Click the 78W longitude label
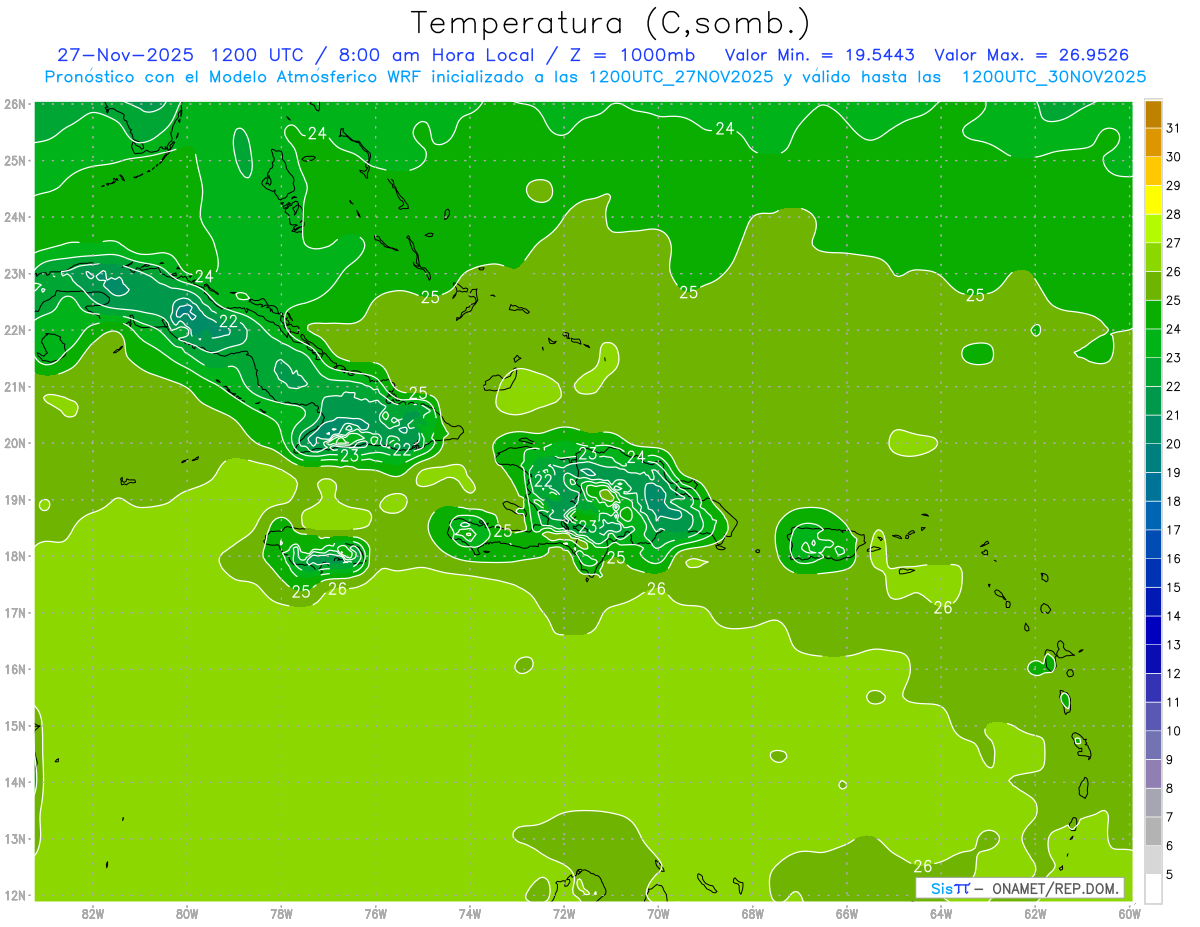The height and width of the screenshot is (927, 1200). pyautogui.click(x=281, y=913)
